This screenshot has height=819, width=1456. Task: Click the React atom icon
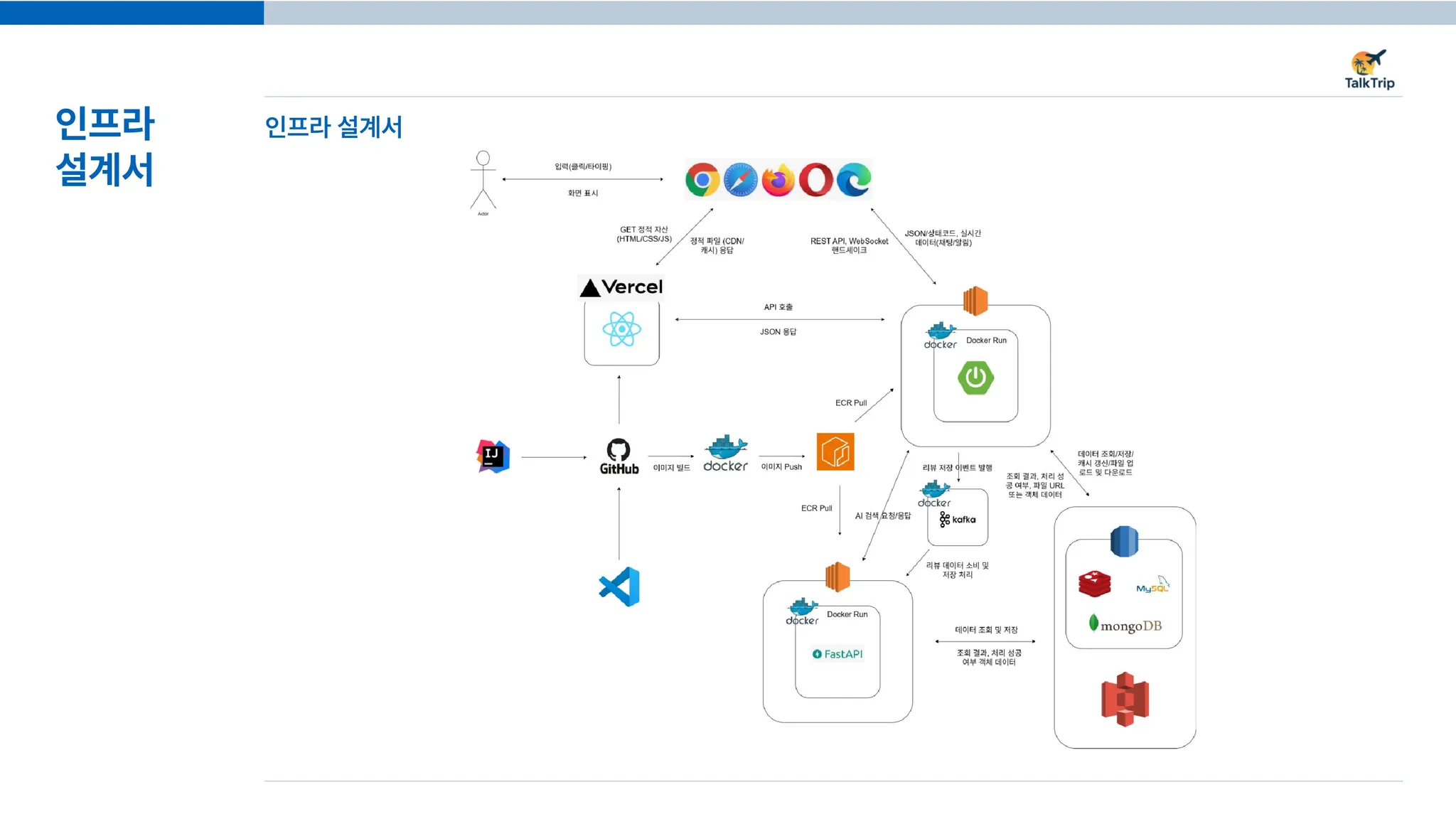tap(621, 330)
